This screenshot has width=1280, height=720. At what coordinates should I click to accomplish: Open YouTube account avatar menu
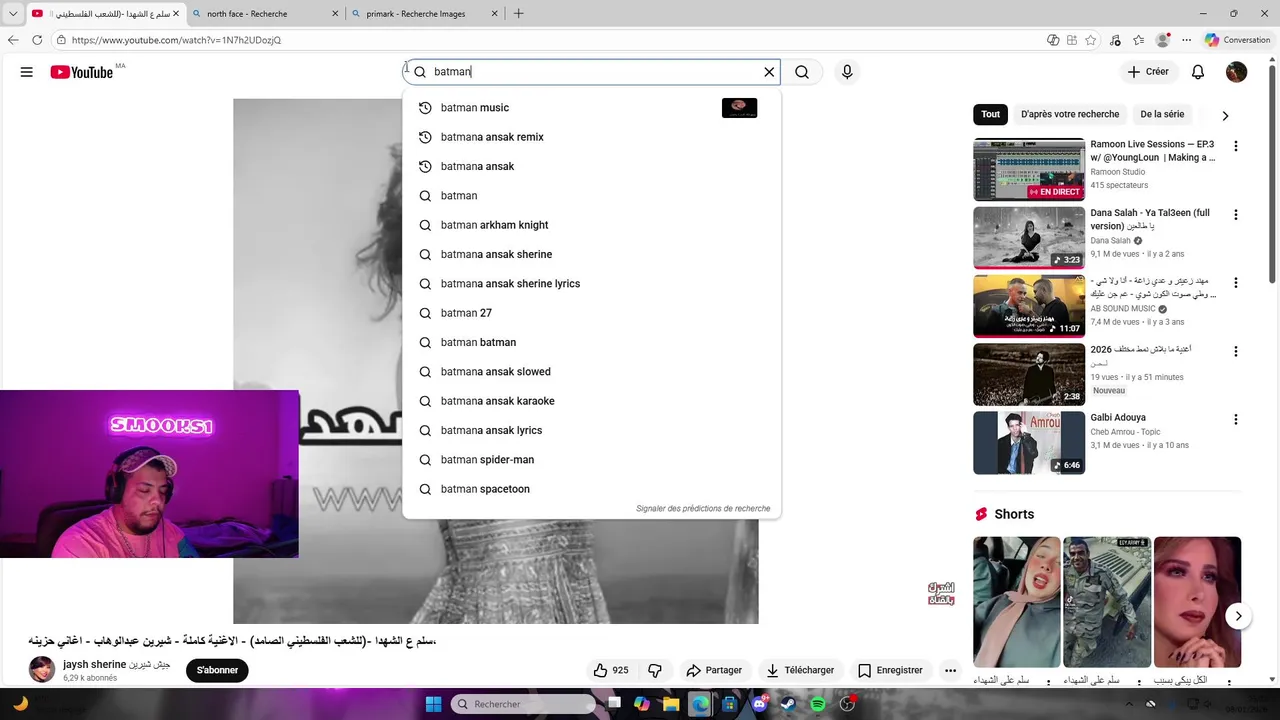pos(1237,72)
